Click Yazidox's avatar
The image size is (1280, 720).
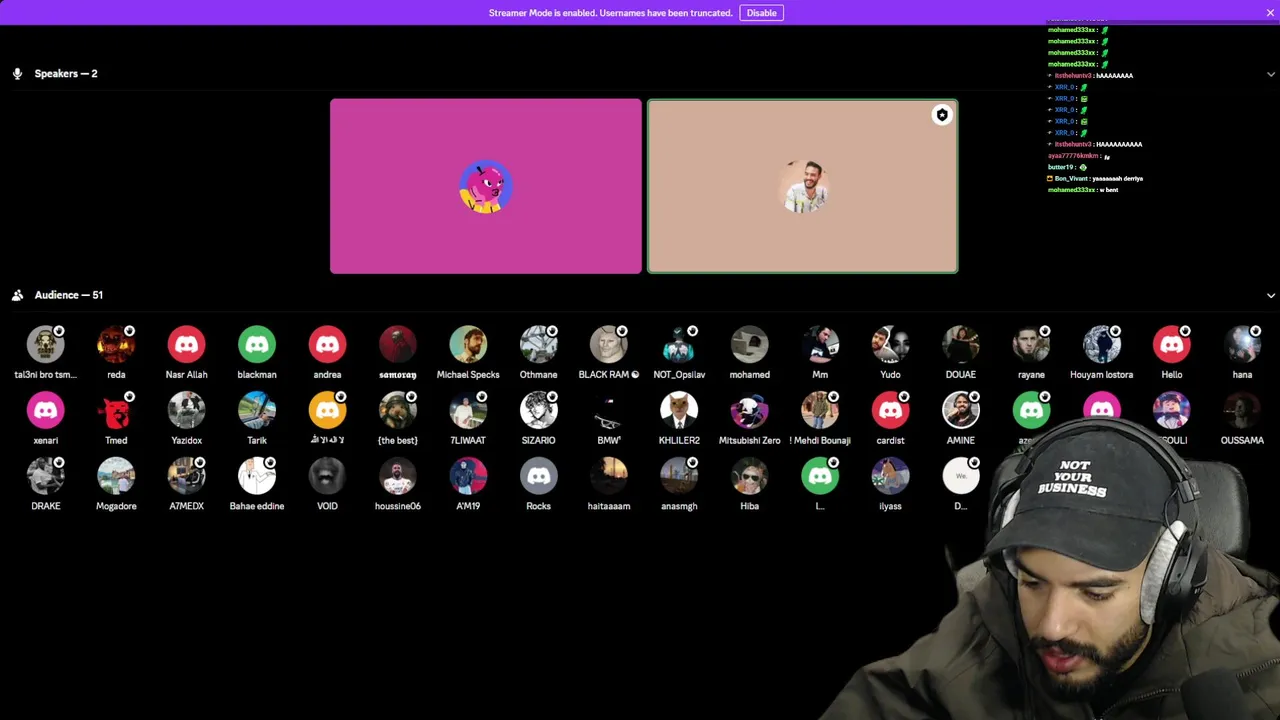pyautogui.click(x=186, y=411)
